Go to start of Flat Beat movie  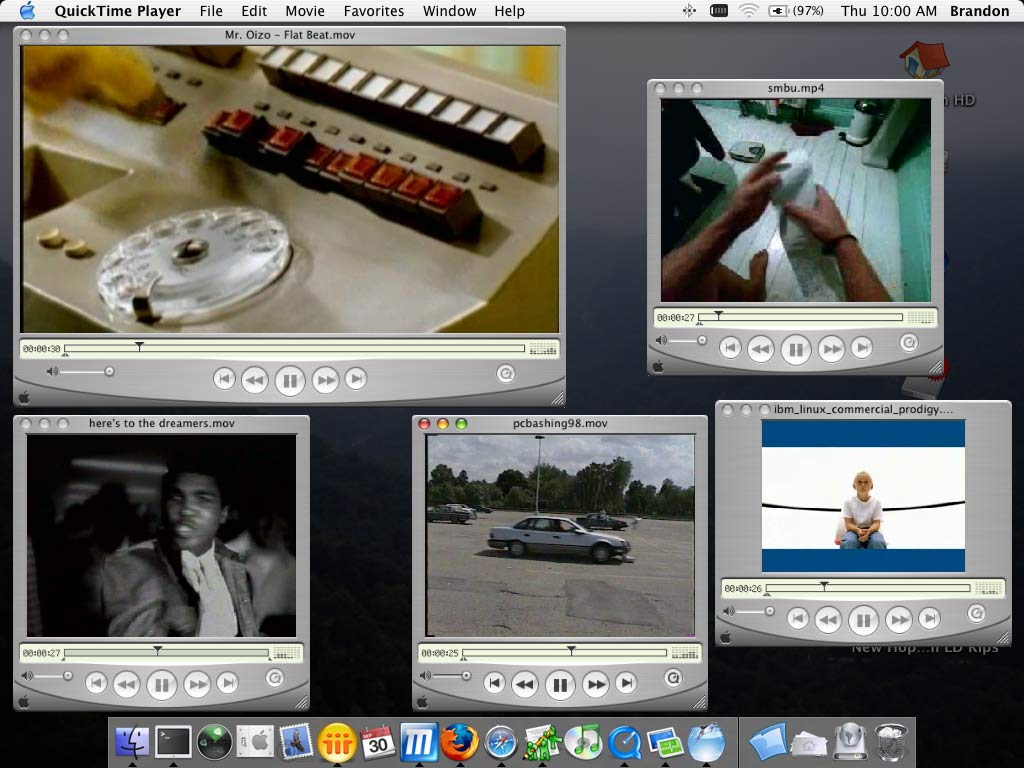224,378
